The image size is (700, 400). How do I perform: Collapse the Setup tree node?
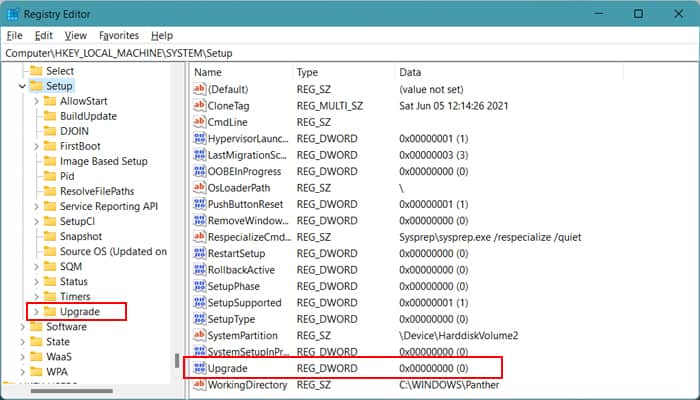click(x=22, y=86)
